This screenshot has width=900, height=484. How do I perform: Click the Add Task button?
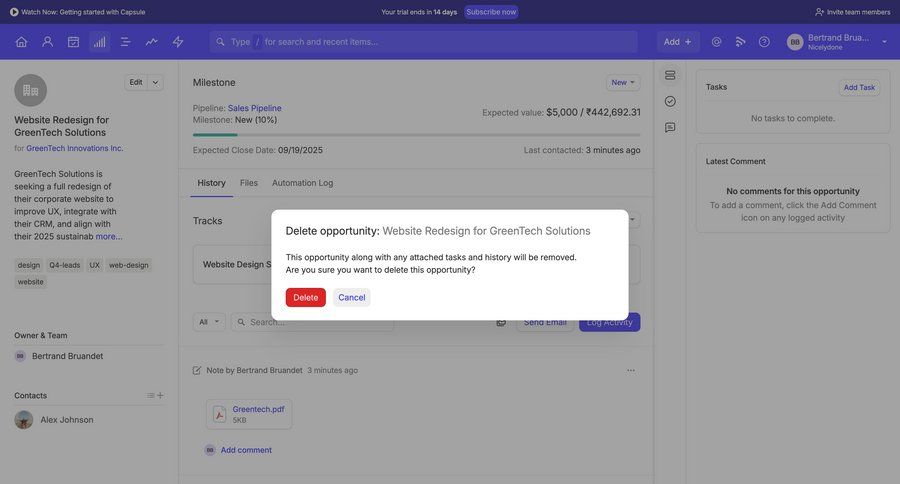859,87
